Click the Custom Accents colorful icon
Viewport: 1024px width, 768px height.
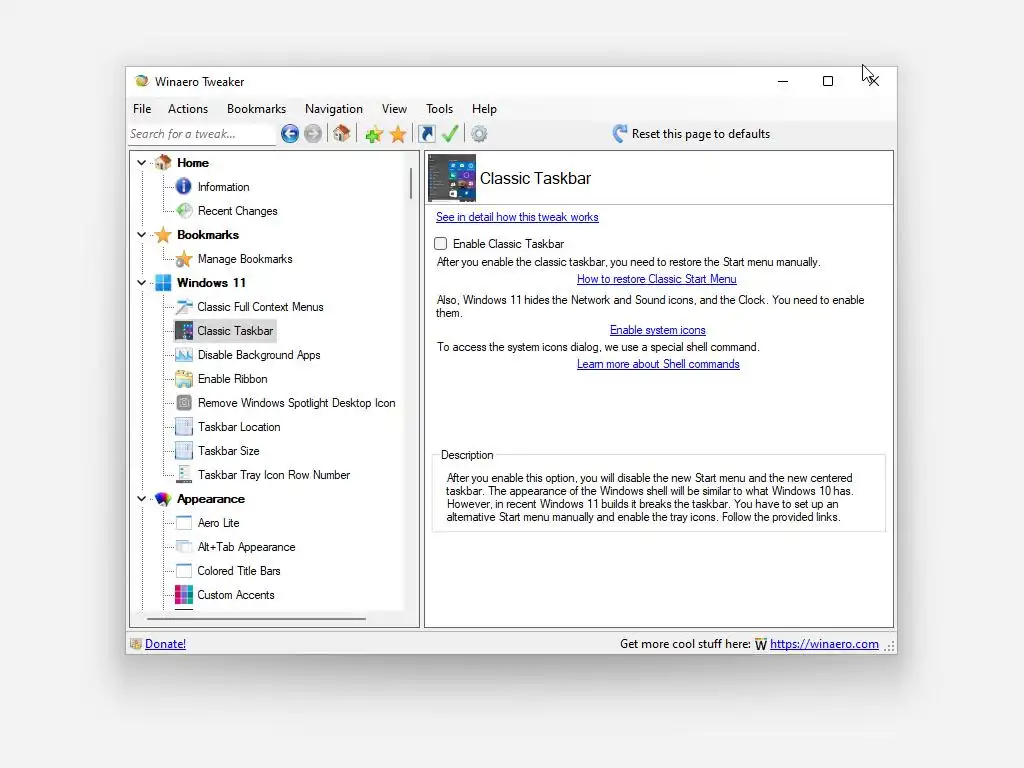(184, 594)
